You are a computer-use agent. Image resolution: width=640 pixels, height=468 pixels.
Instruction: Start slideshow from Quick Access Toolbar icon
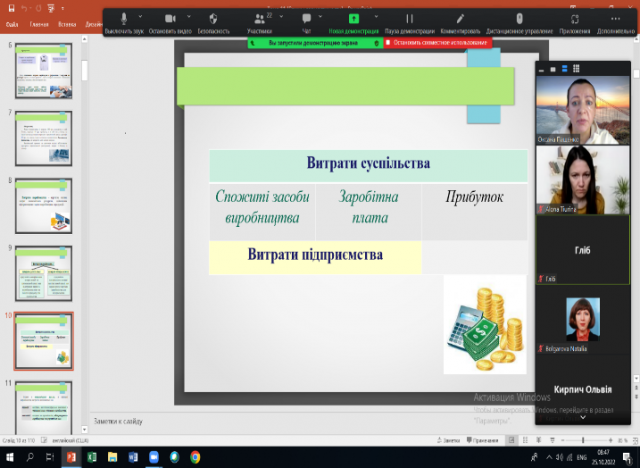51,8
